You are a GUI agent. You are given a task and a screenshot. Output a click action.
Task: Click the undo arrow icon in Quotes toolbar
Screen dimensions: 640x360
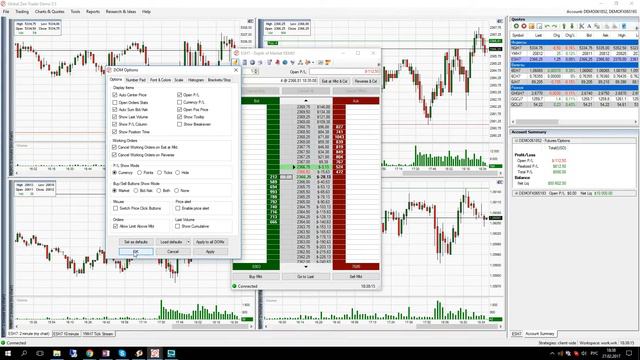click(547, 26)
